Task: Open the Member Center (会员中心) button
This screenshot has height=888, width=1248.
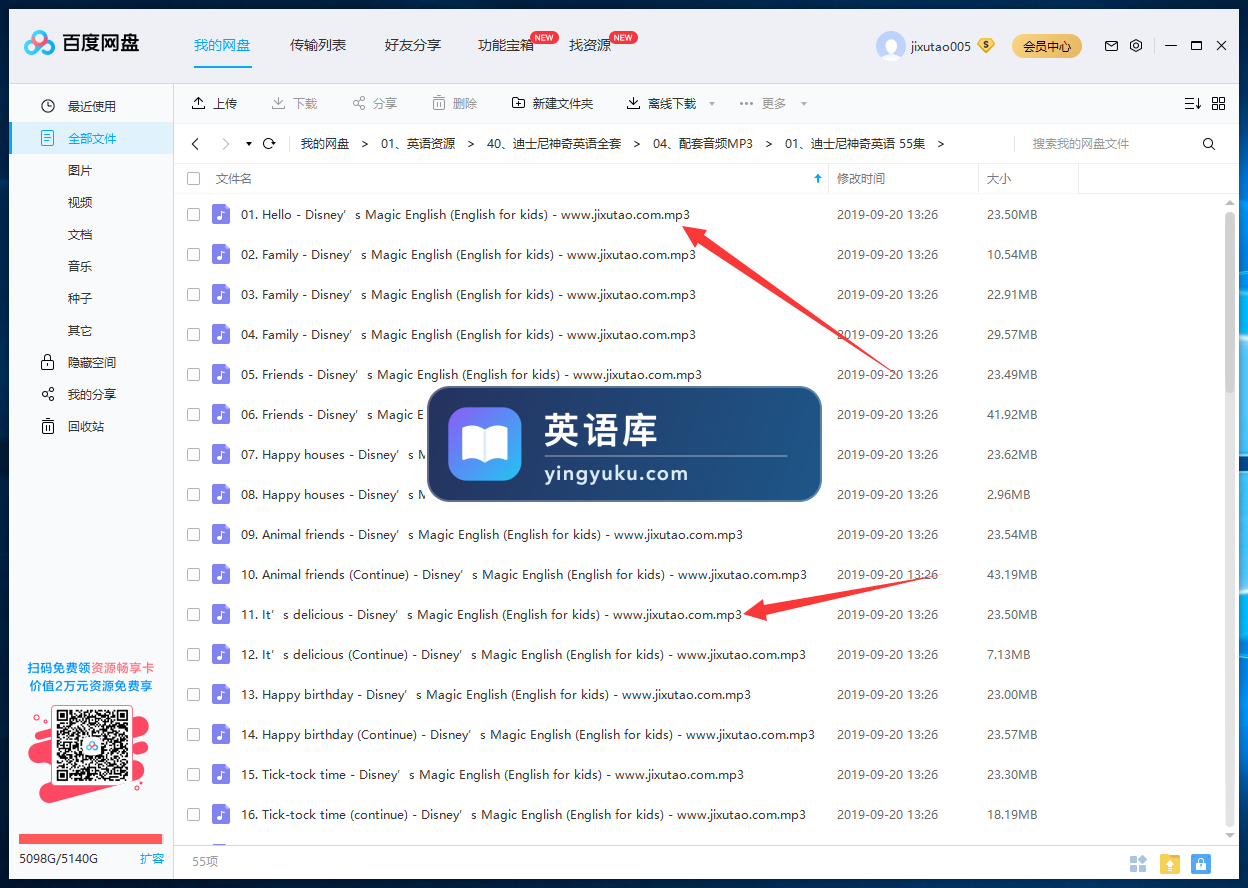Action: (x=1047, y=46)
